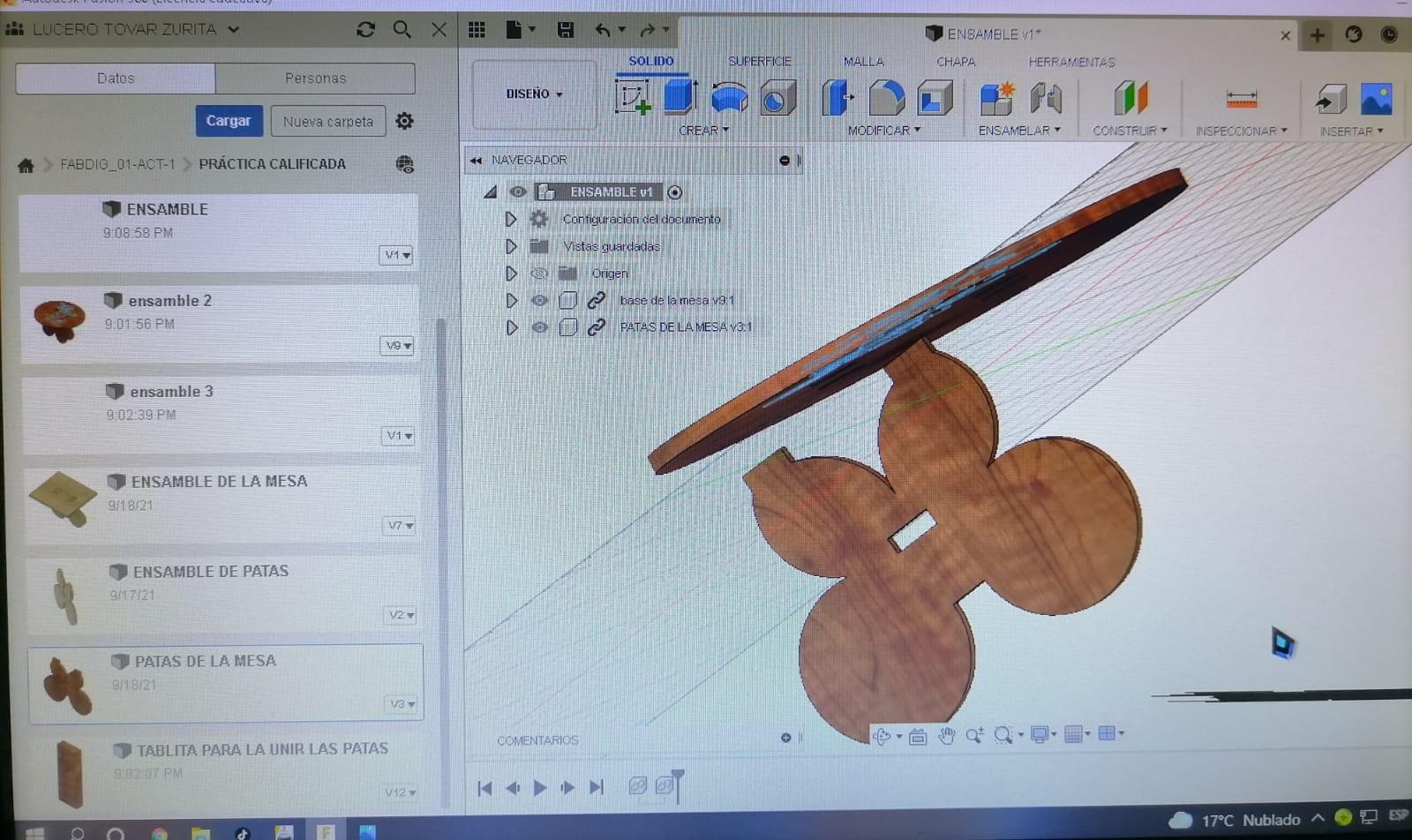This screenshot has width=1412, height=840.
Task: Switch to the MALLA tab
Action: (x=863, y=62)
